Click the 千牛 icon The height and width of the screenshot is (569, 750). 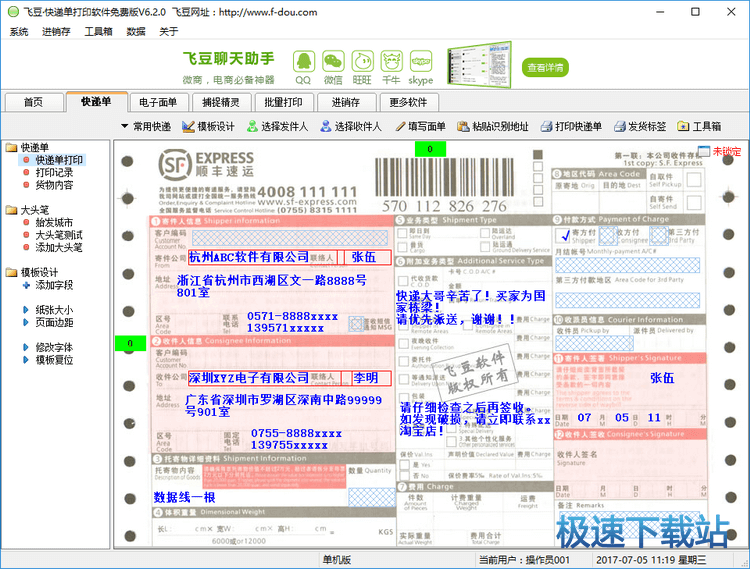click(391, 62)
